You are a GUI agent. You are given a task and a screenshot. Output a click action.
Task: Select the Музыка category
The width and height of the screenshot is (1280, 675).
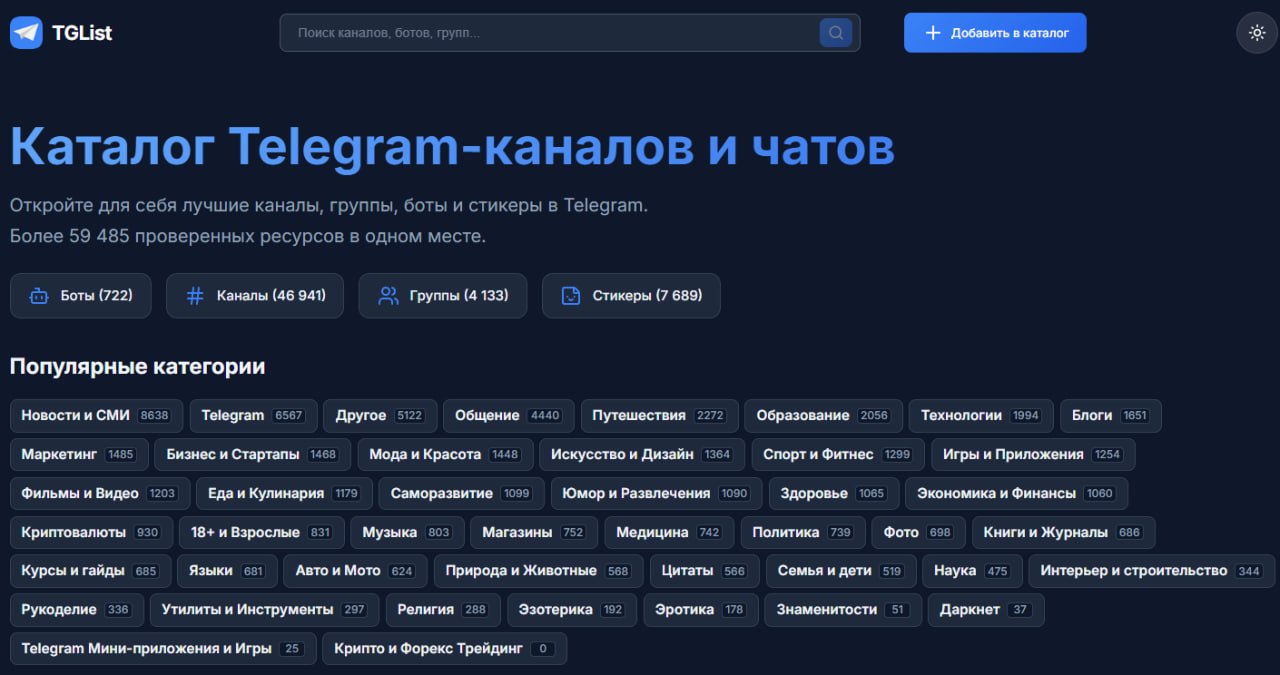407,533
